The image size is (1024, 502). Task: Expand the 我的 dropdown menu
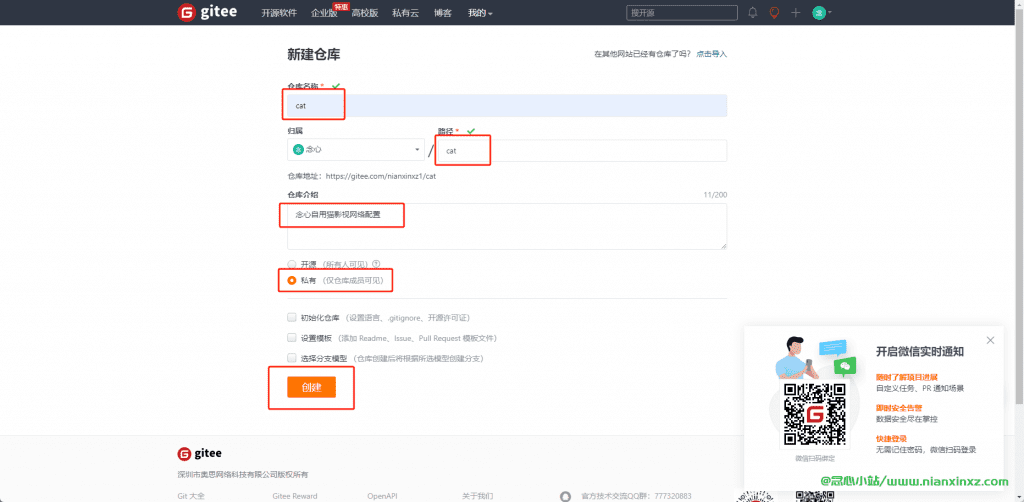(x=480, y=13)
